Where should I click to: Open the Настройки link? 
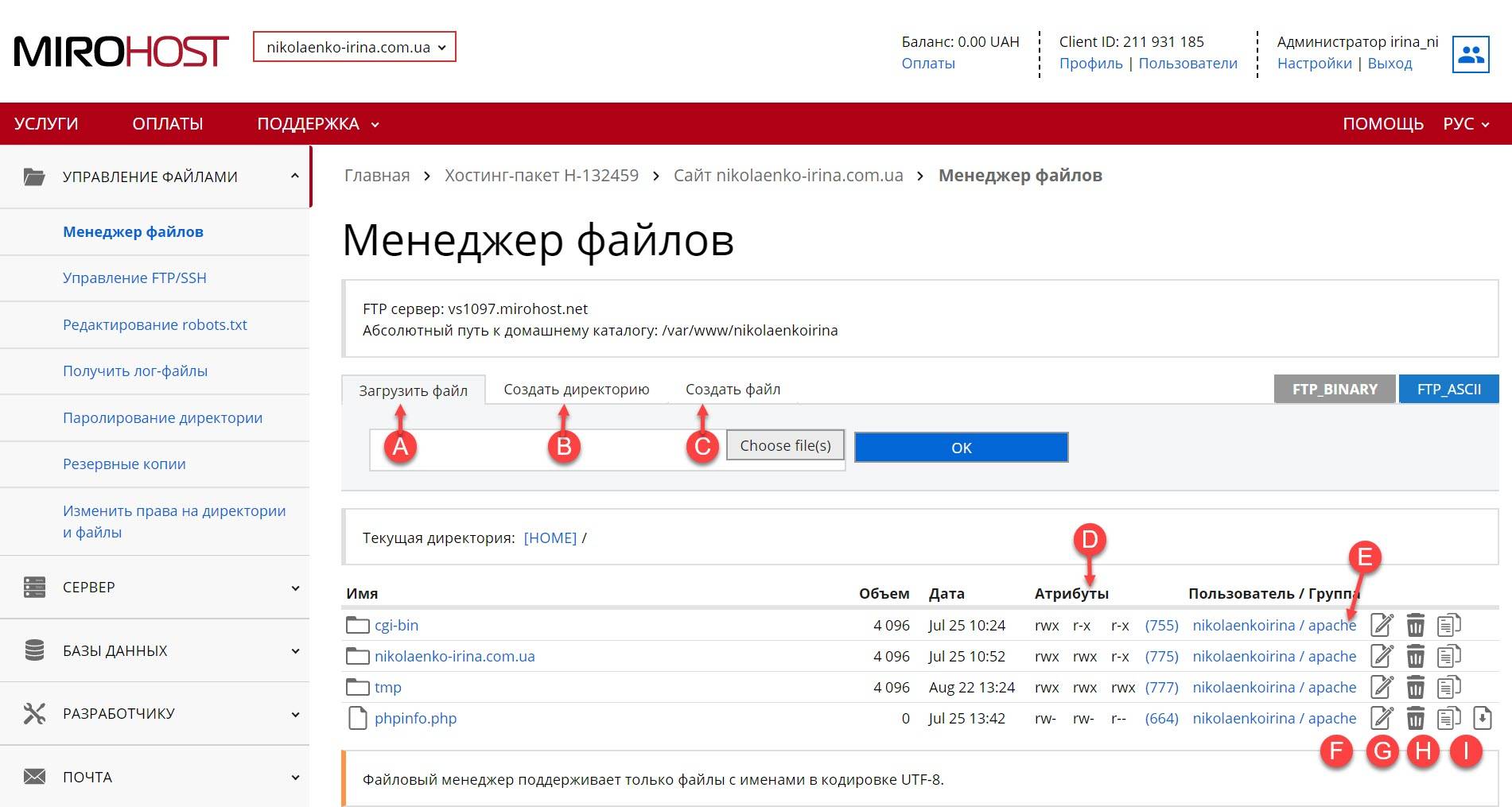[1315, 64]
